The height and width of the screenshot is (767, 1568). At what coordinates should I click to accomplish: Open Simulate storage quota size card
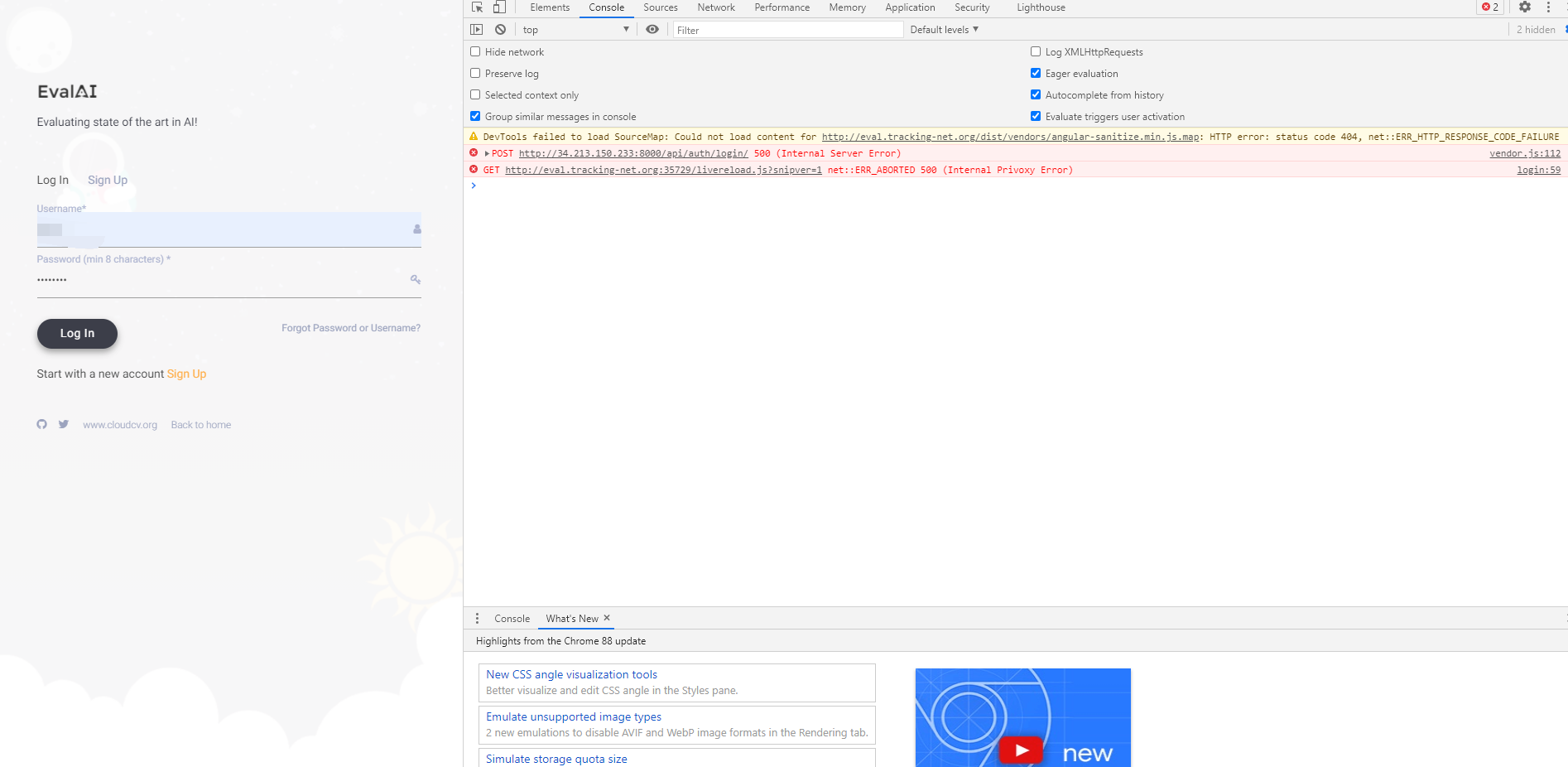tap(676, 758)
